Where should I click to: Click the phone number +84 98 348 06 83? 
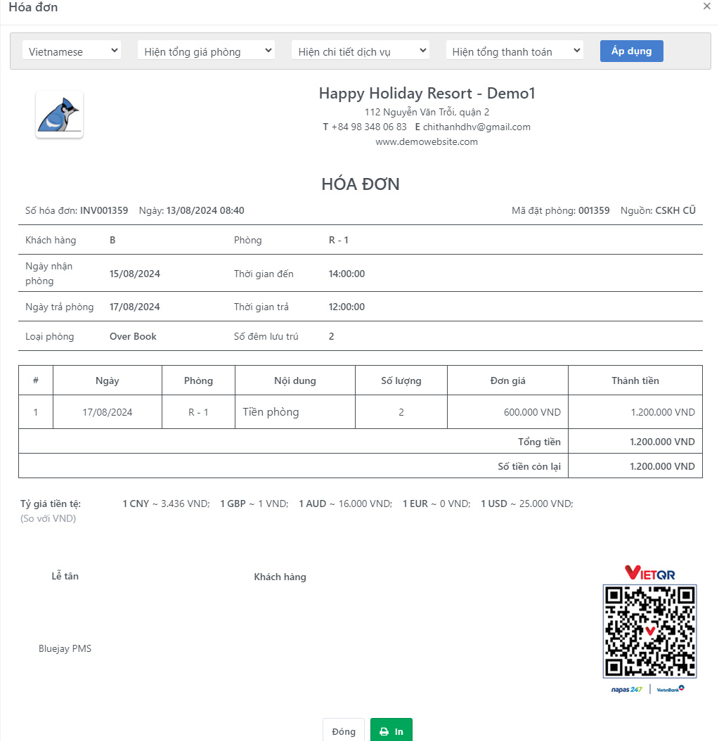pos(369,127)
